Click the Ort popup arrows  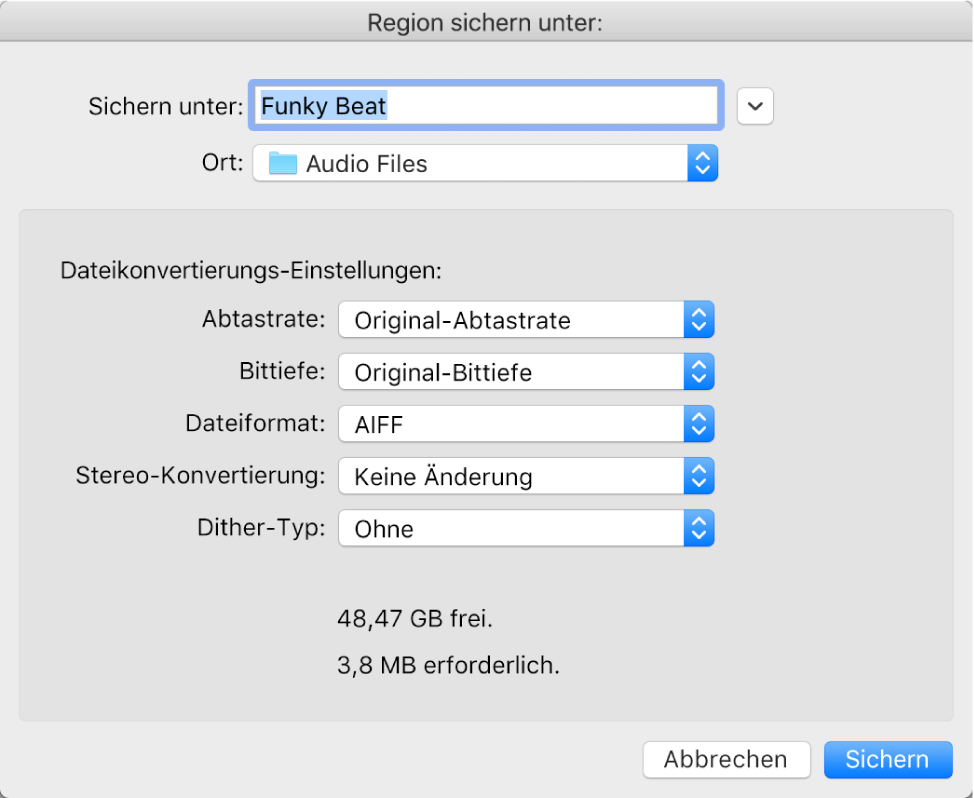click(704, 162)
